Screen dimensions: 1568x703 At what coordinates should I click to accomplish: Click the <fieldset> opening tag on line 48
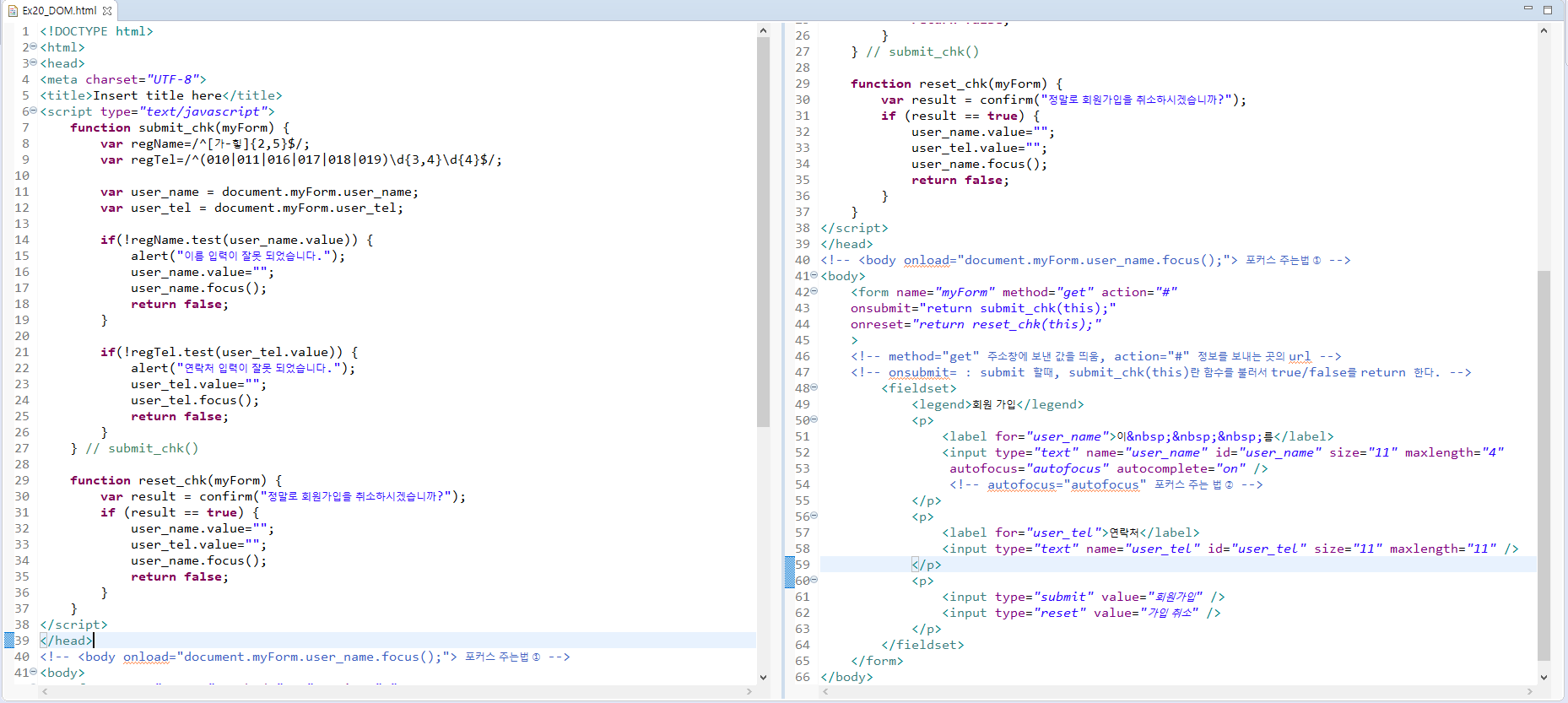click(919, 388)
